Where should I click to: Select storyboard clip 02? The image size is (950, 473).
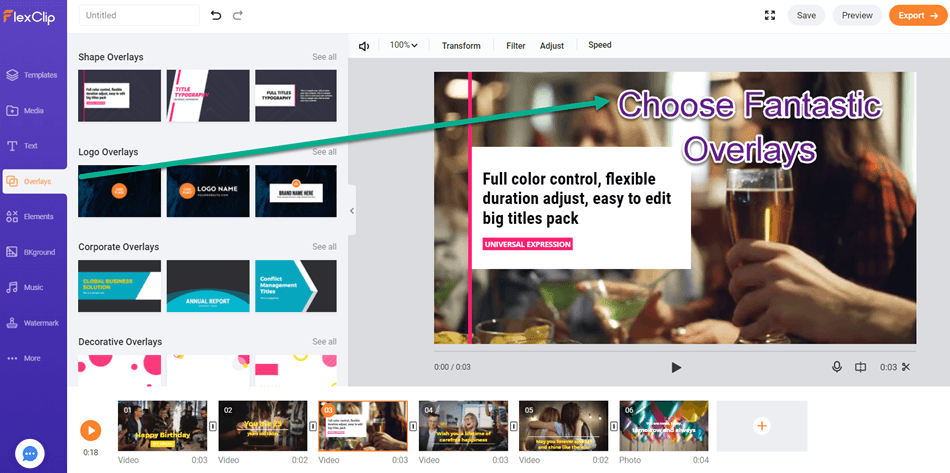tap(263, 426)
